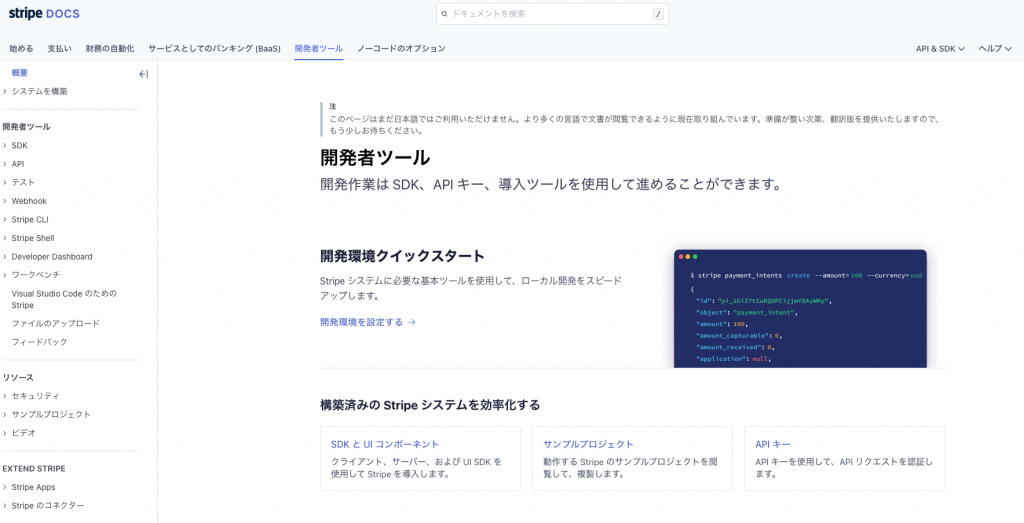Click the 開発環境クイックスタート heading
The image size is (1024, 523).
click(x=402, y=255)
